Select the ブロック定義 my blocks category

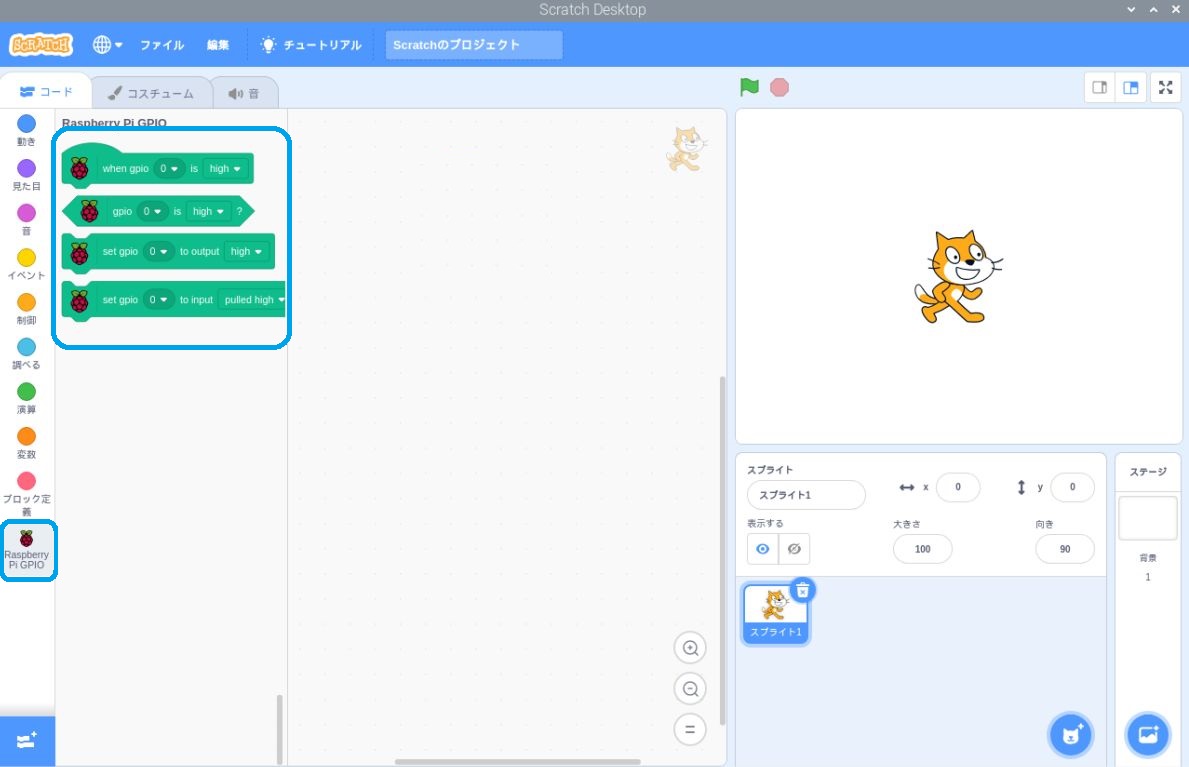coord(27,494)
